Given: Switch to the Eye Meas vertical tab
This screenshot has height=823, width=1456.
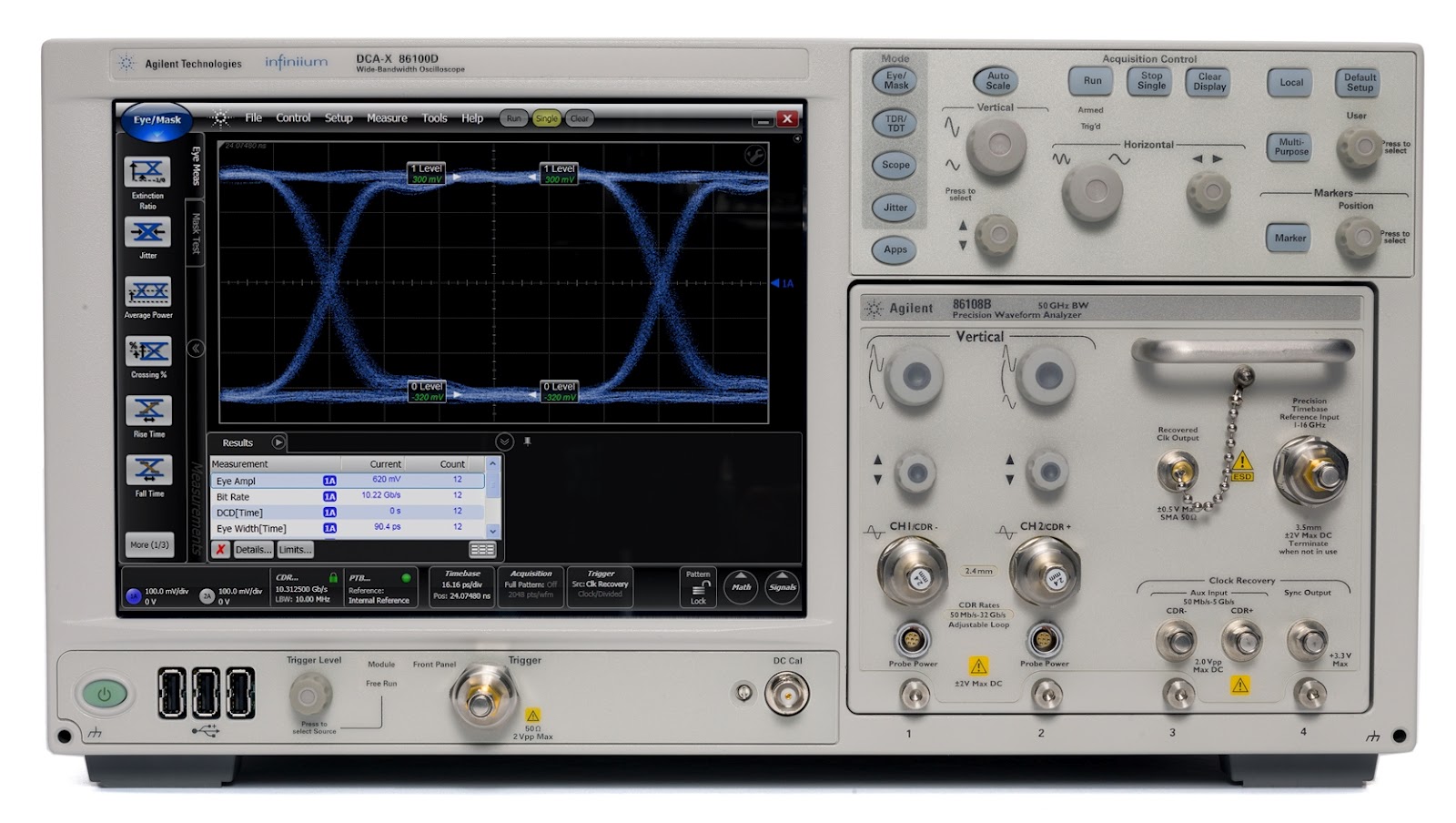Looking at the screenshot, I should coord(195,167).
